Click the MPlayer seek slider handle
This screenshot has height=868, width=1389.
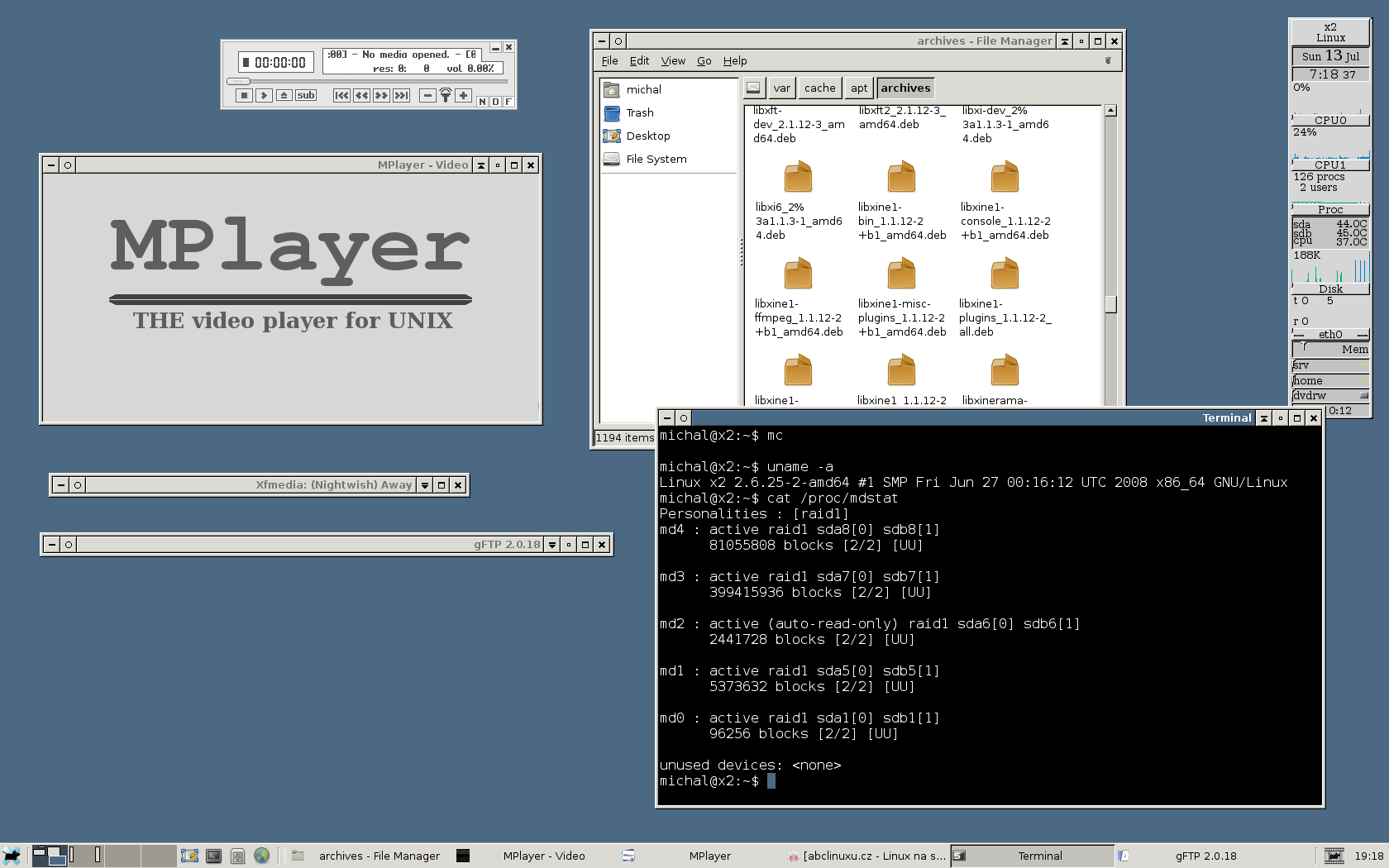coord(238,81)
